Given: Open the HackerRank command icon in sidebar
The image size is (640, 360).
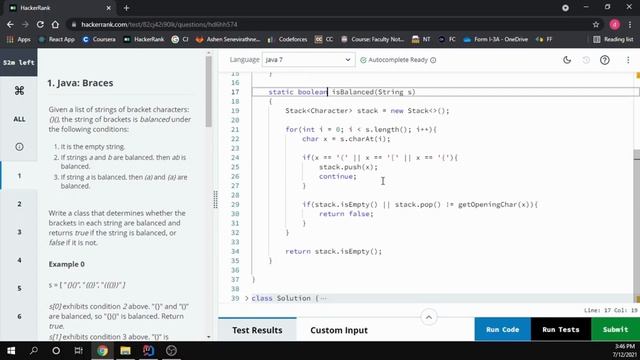Looking at the screenshot, I should click(19, 91).
